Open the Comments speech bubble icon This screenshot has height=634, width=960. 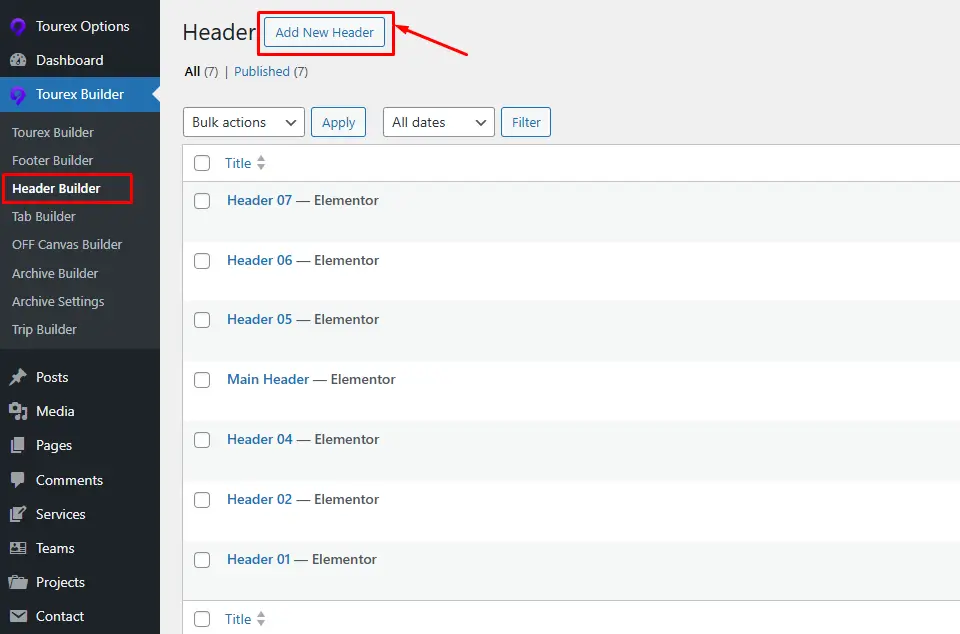(x=18, y=480)
